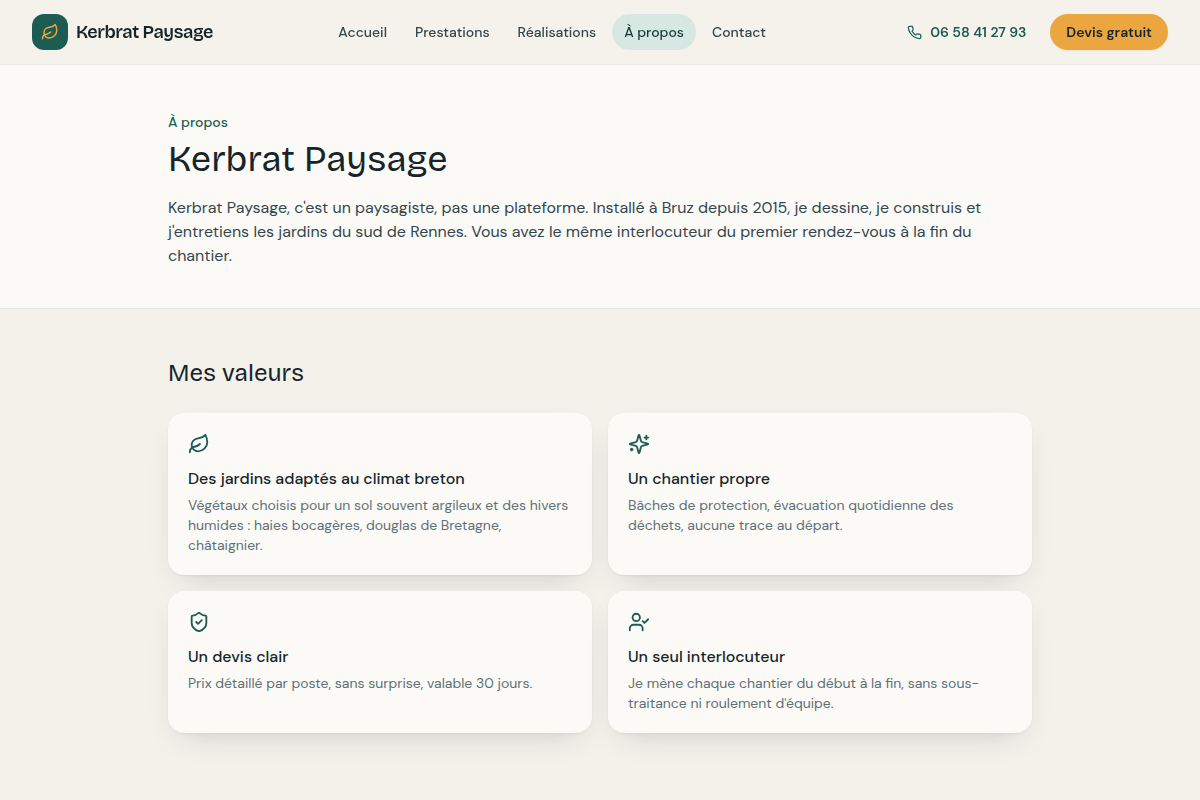The height and width of the screenshot is (800, 1200).
Task: Click the small À propos breadcrumb label
Action: (198, 122)
